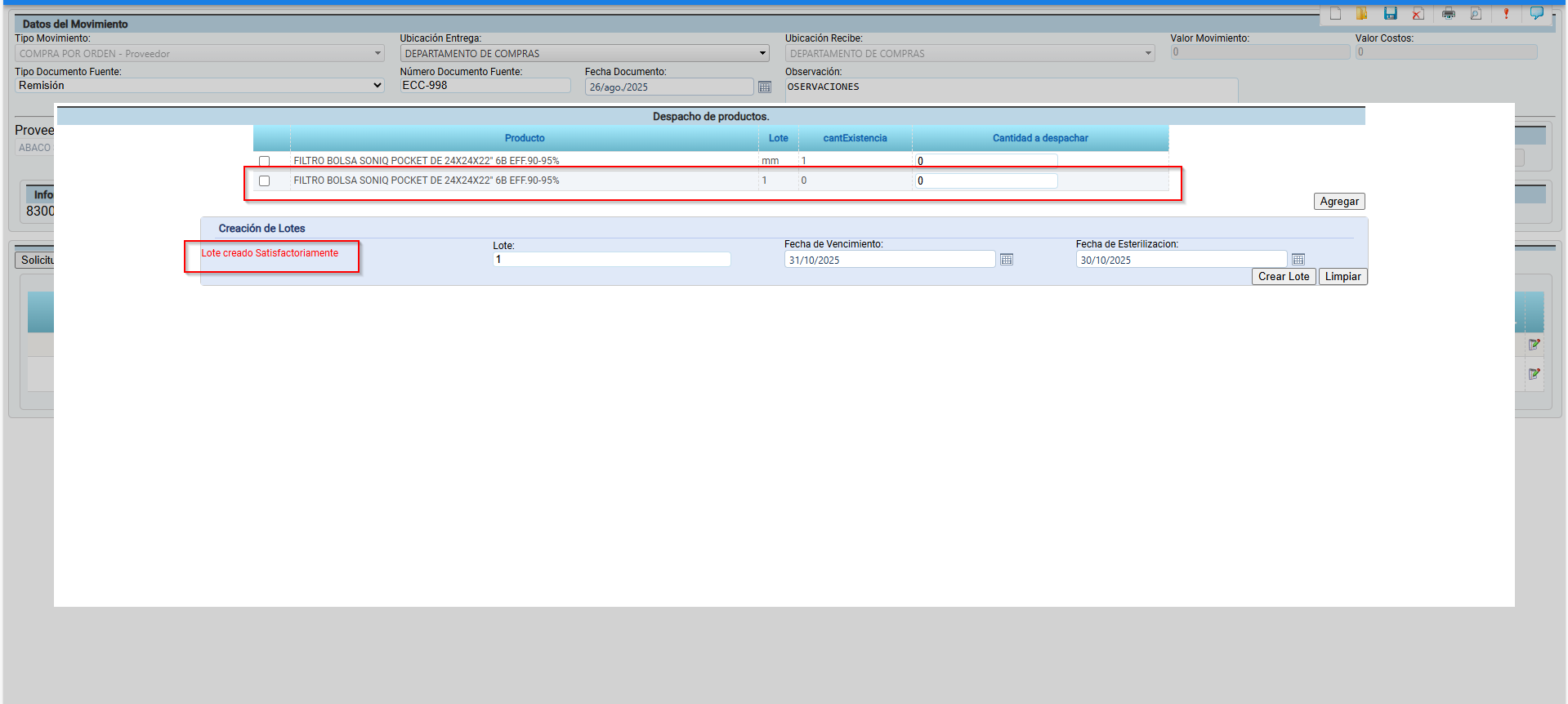
Task: Click the Lote number input field
Action: tap(611, 260)
